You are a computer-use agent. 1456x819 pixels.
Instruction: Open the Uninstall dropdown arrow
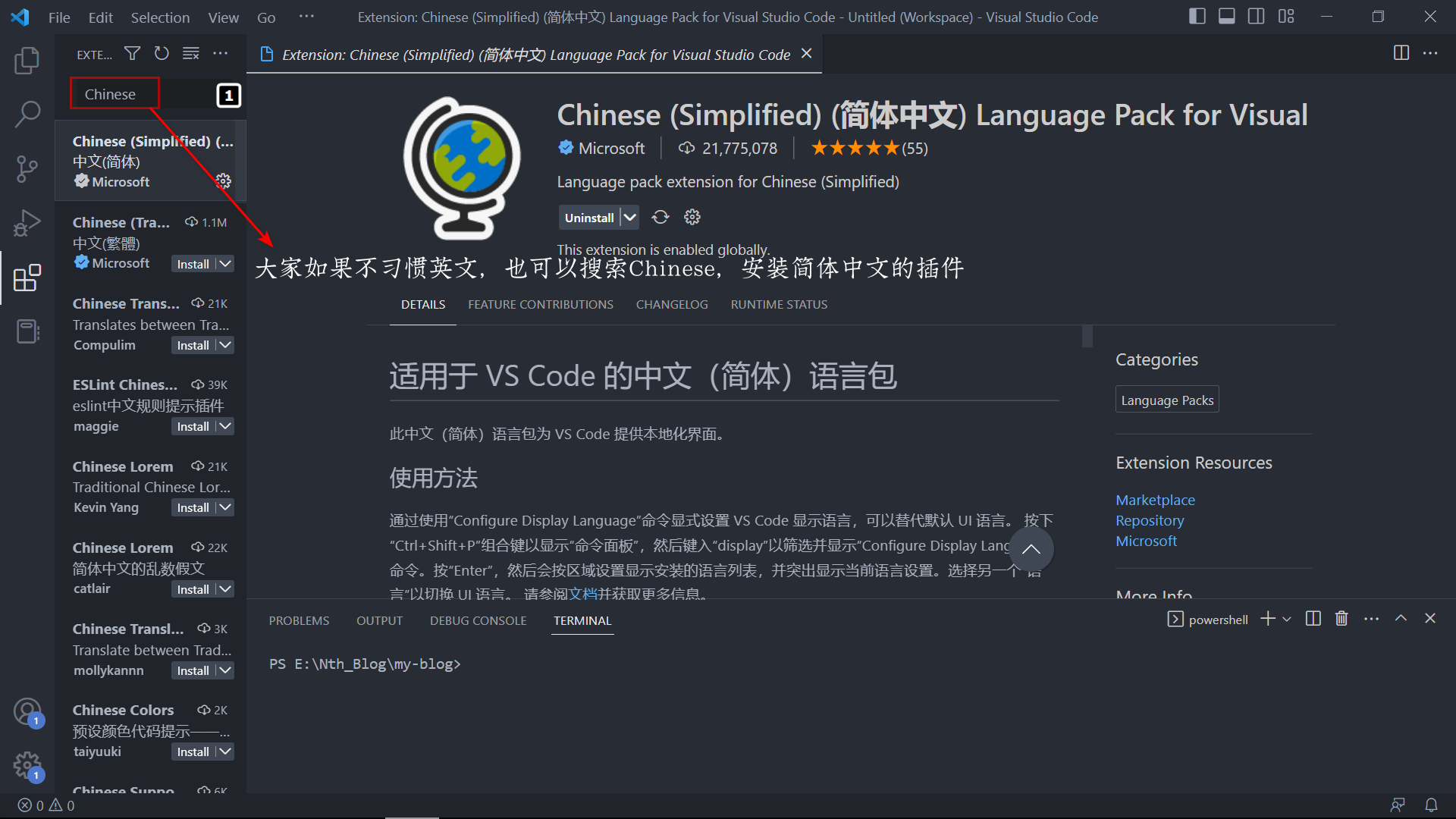tap(629, 218)
